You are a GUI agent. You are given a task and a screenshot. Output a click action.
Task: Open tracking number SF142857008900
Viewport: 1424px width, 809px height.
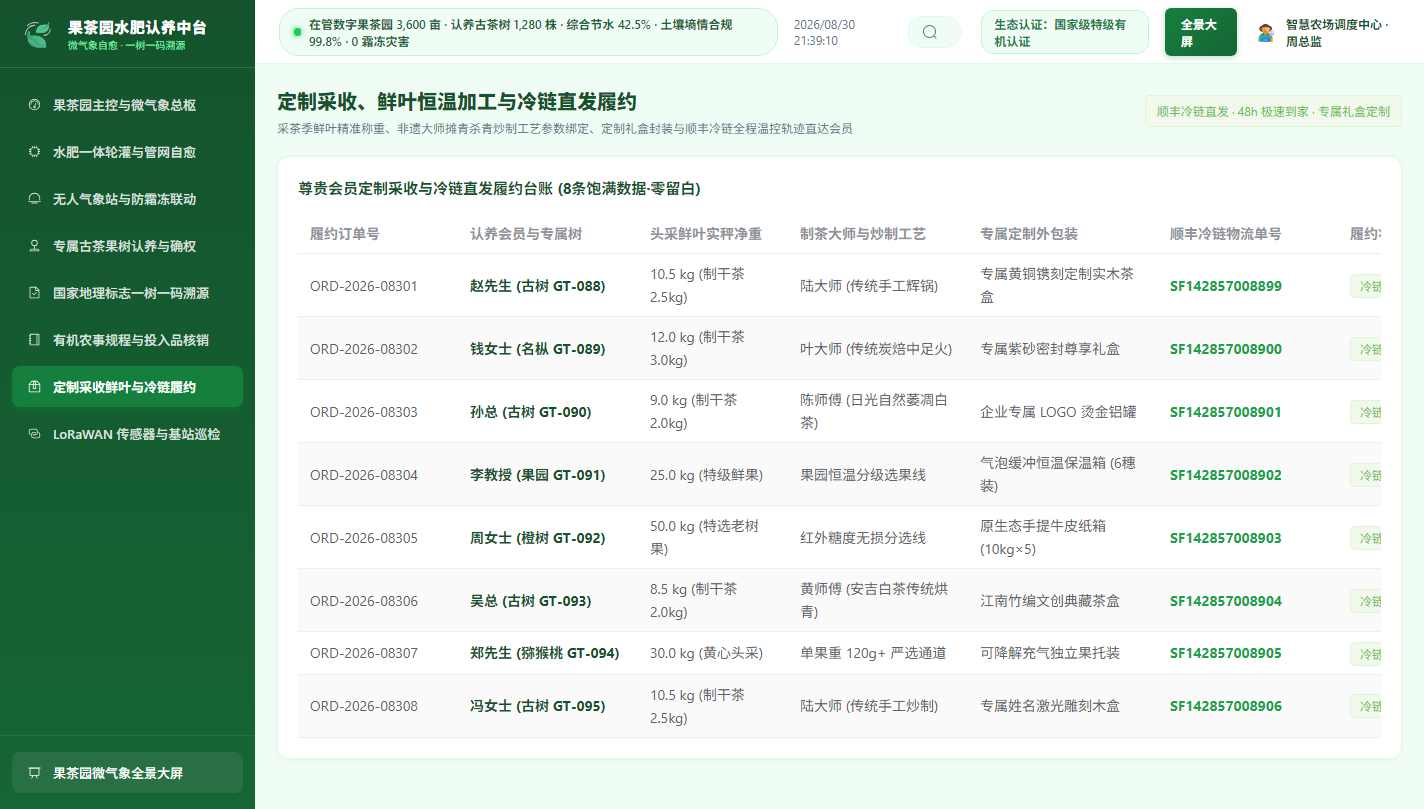pos(1225,349)
